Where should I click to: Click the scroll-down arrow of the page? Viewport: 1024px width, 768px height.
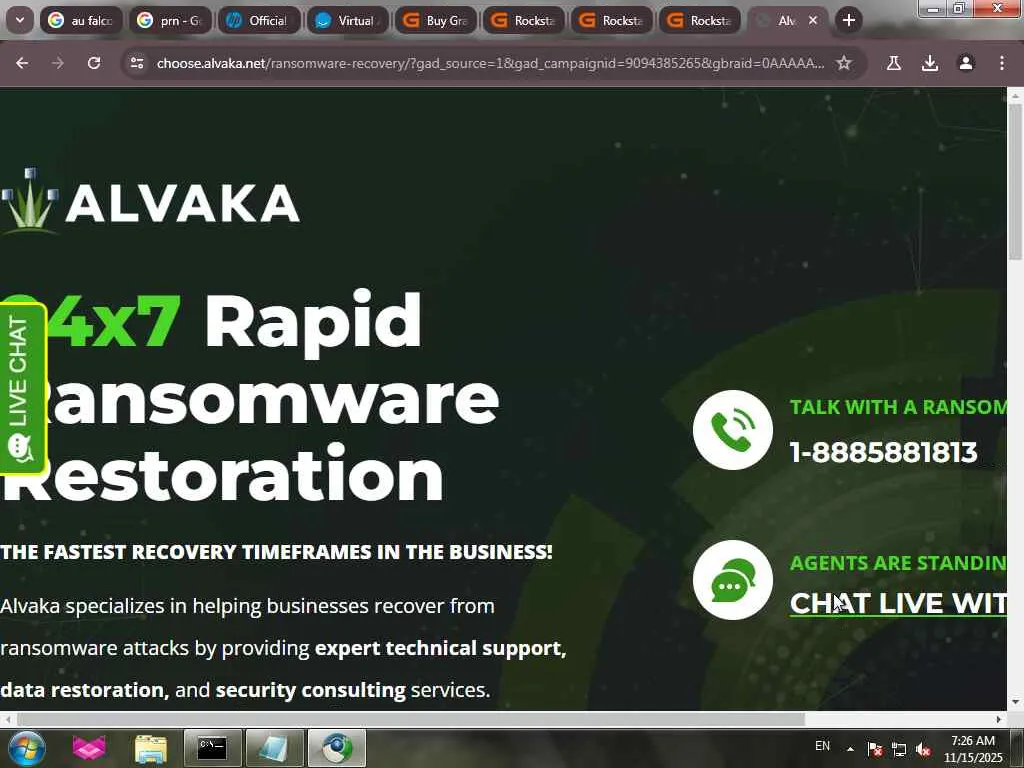pyautogui.click(x=1015, y=703)
